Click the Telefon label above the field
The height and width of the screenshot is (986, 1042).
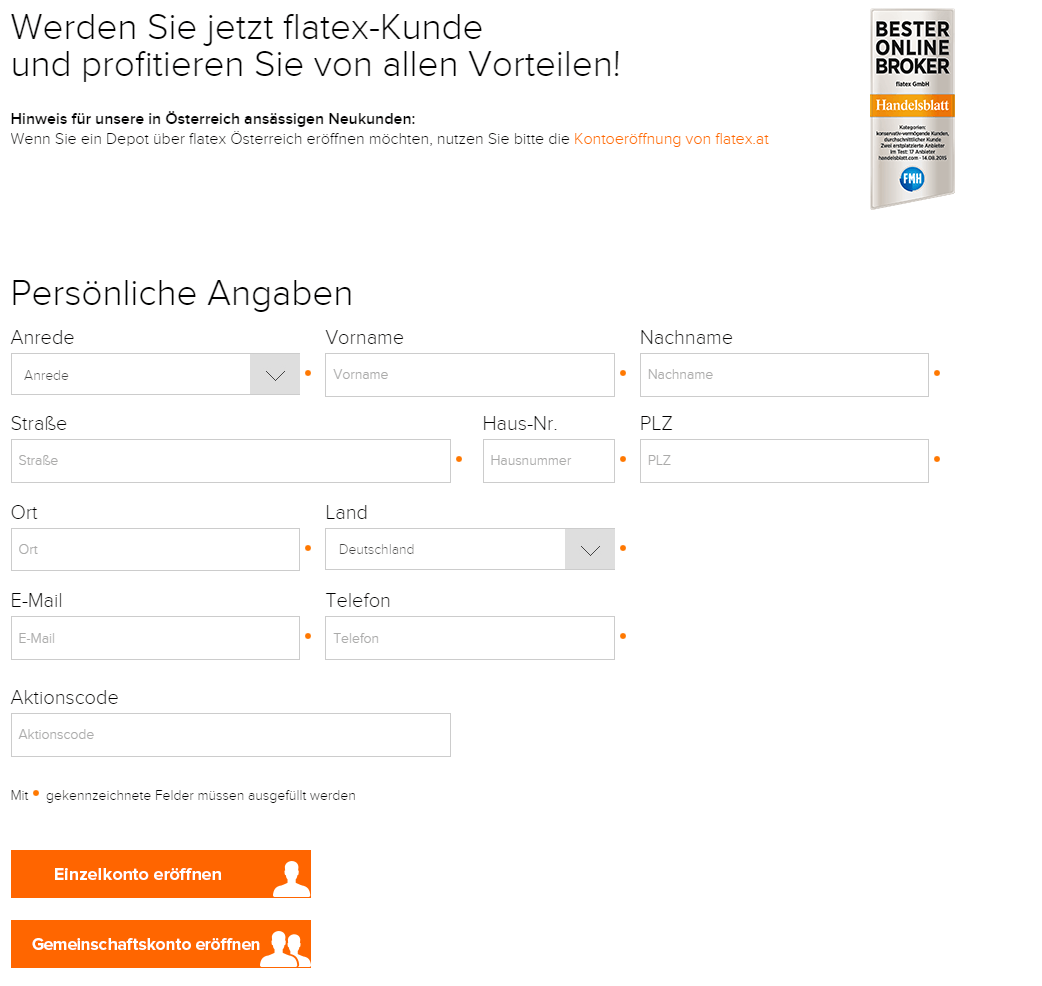[358, 601]
